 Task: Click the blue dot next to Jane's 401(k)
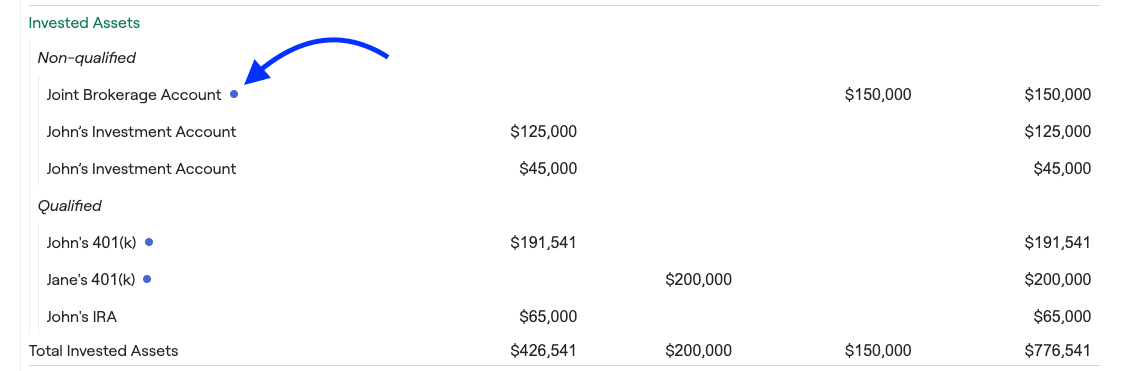coord(147,279)
